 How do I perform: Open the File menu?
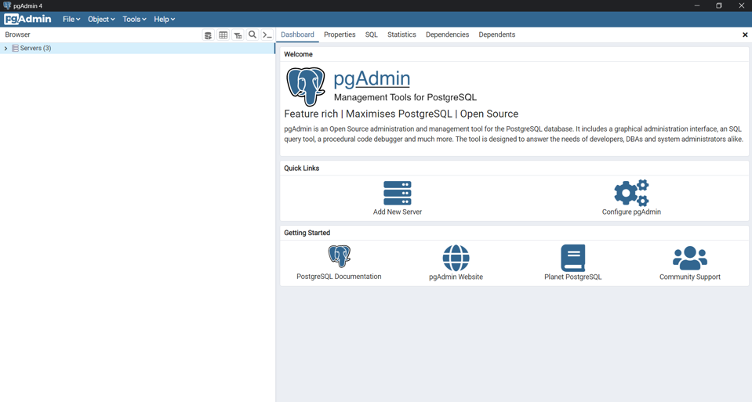tap(71, 19)
